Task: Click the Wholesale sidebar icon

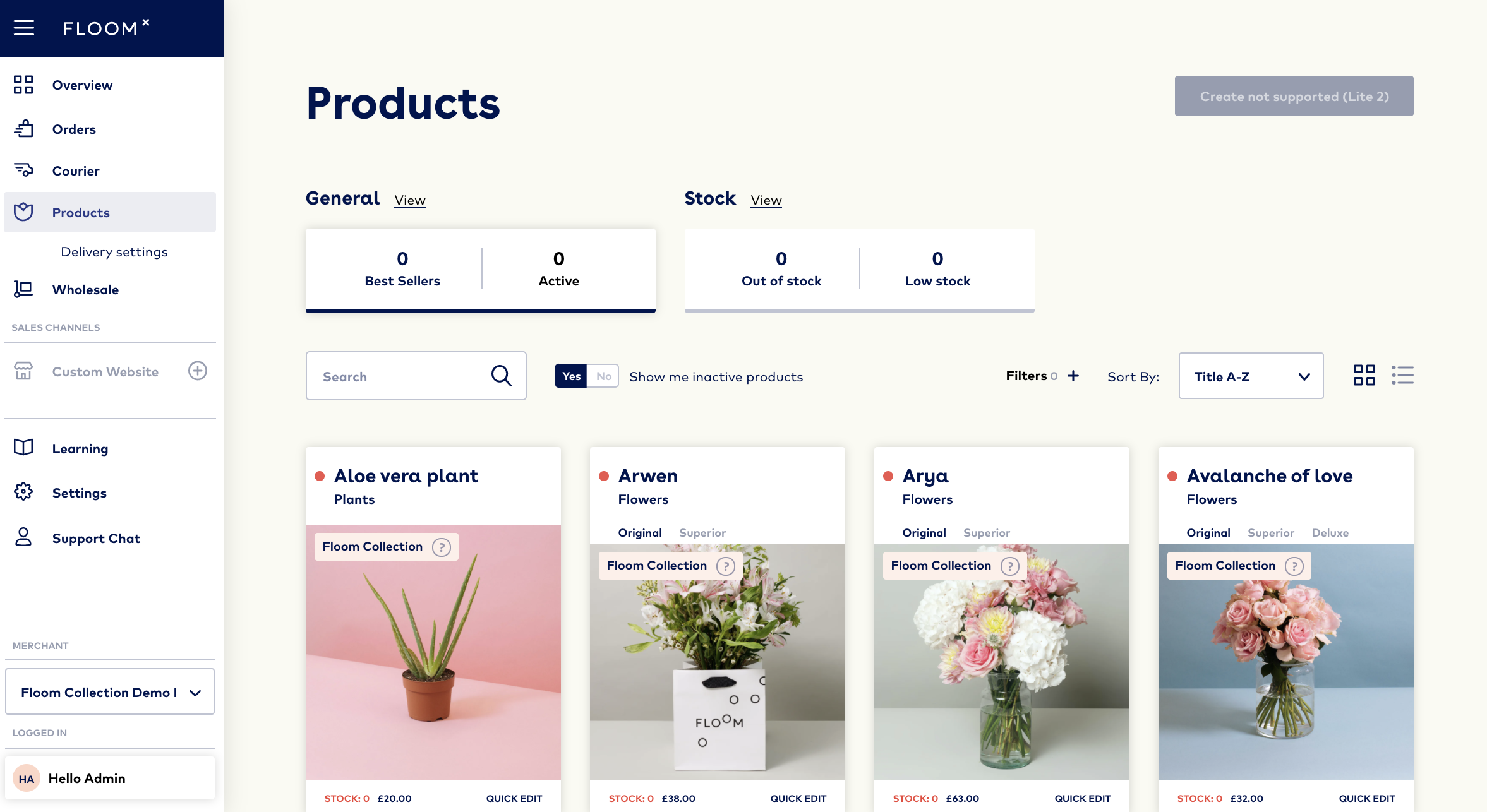Action: (x=23, y=289)
